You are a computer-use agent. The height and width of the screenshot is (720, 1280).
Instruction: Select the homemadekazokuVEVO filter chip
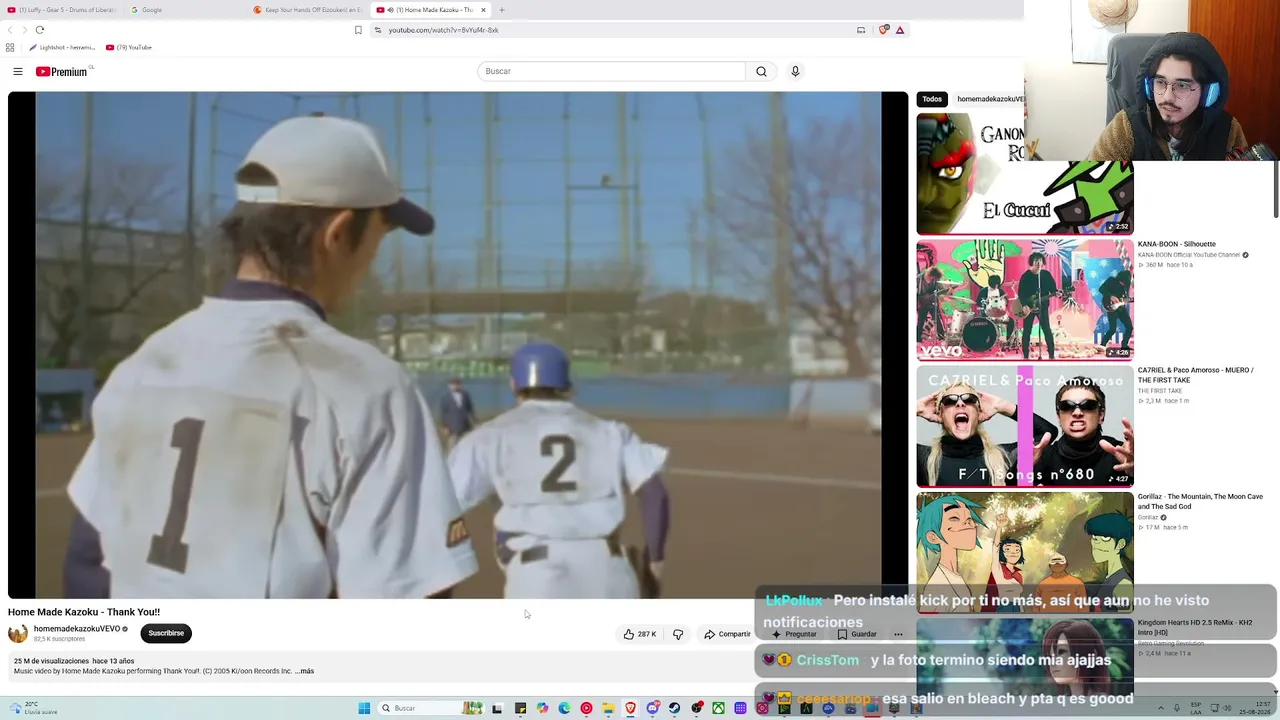[x=990, y=99]
